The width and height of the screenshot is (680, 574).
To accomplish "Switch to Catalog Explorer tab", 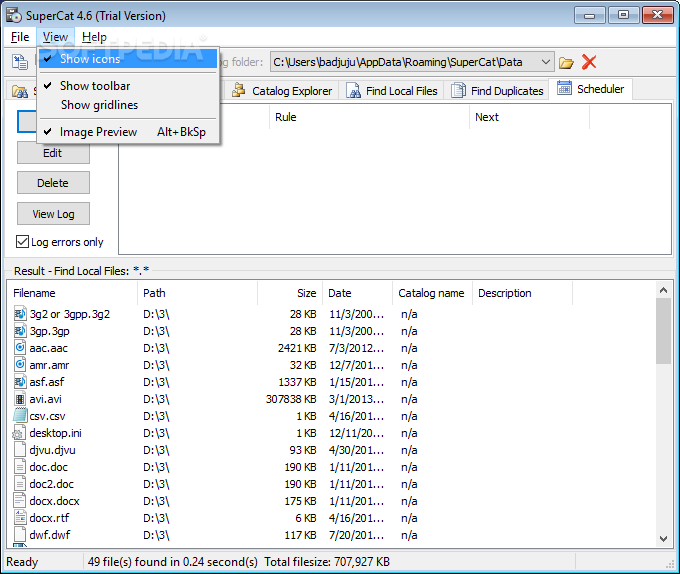I will [282, 91].
